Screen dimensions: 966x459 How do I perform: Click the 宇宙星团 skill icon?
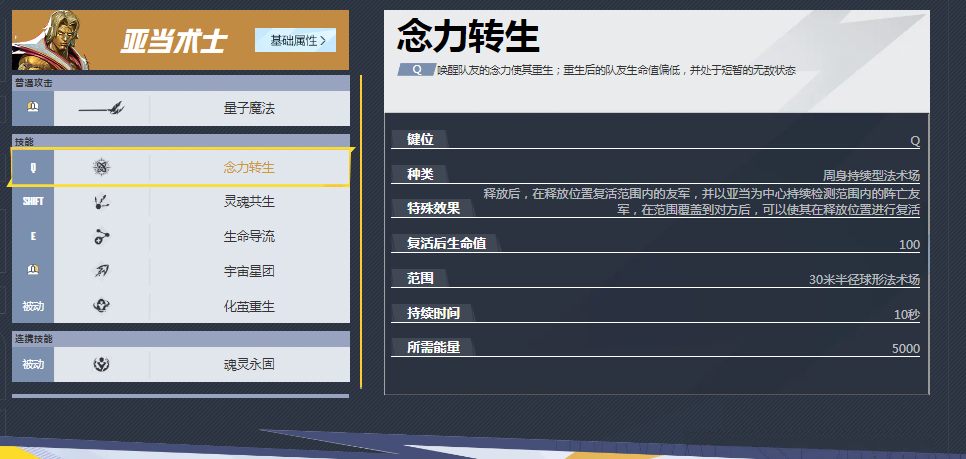[101, 271]
